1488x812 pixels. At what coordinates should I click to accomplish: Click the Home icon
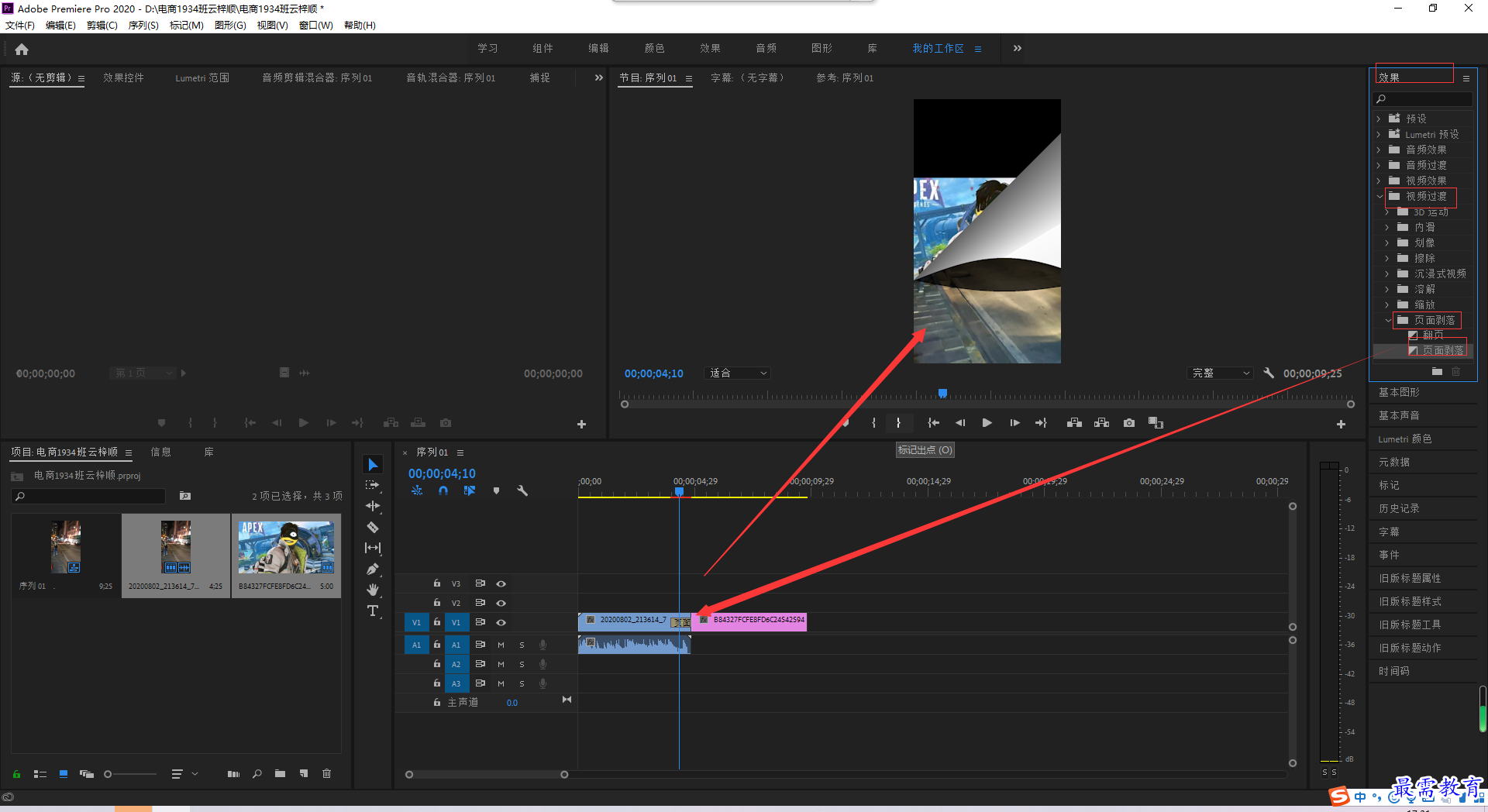(22, 49)
